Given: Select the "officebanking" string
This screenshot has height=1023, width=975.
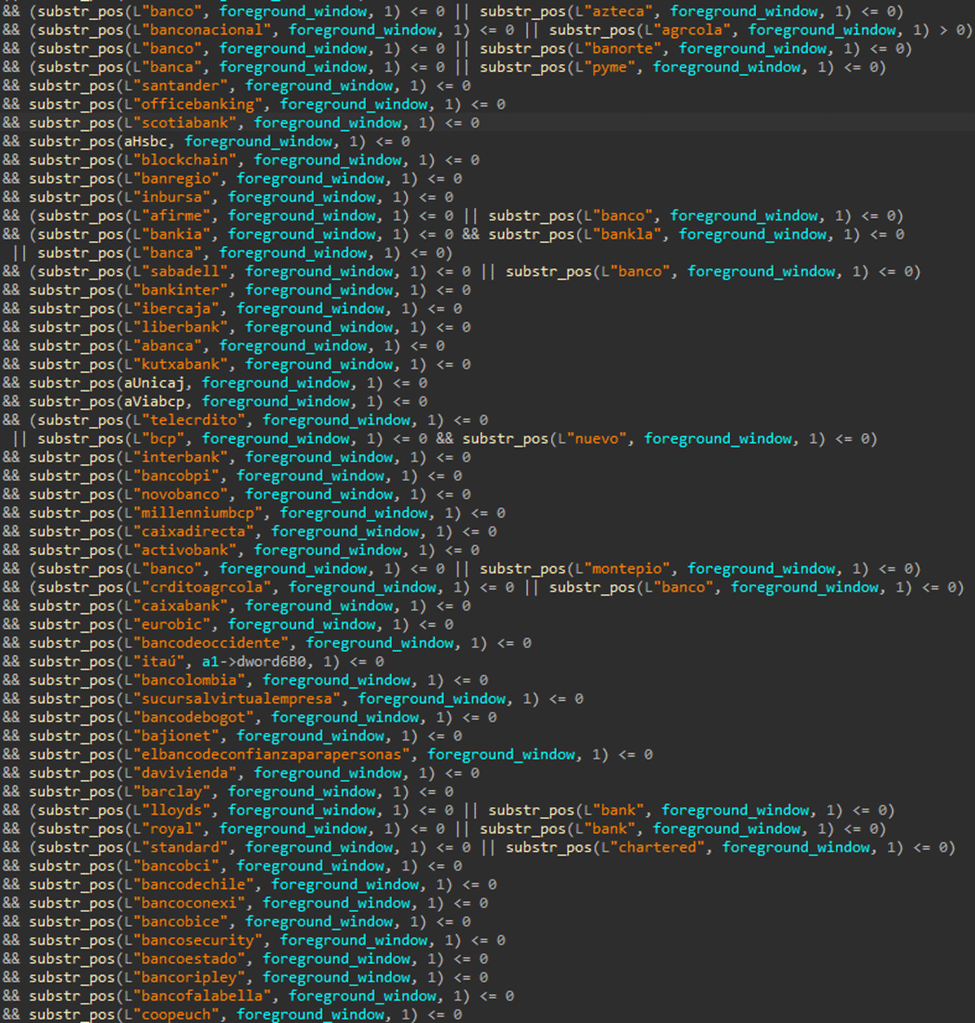Looking at the screenshot, I should coord(198,104).
